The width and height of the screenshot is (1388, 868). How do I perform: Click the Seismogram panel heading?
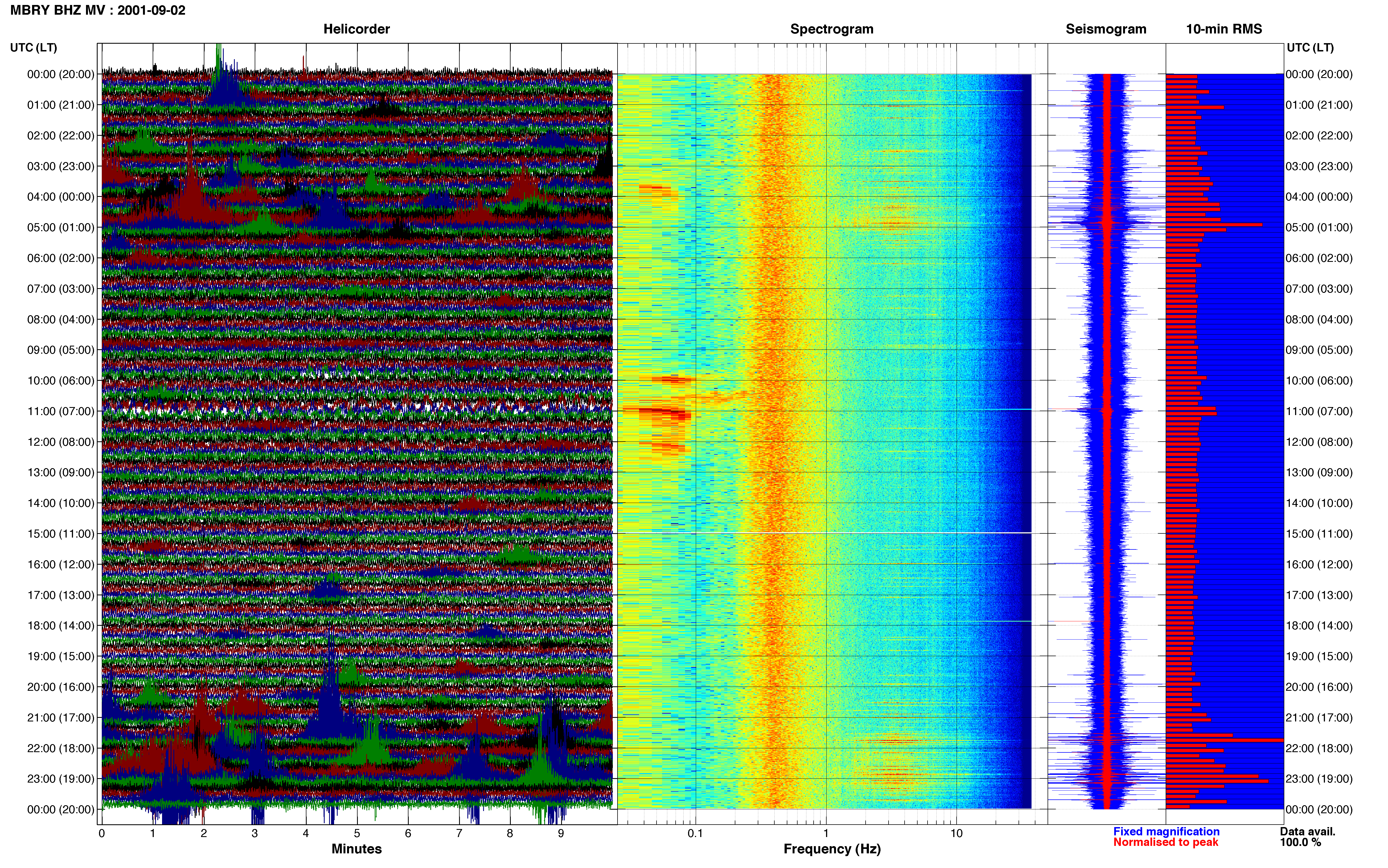pyautogui.click(x=1106, y=29)
